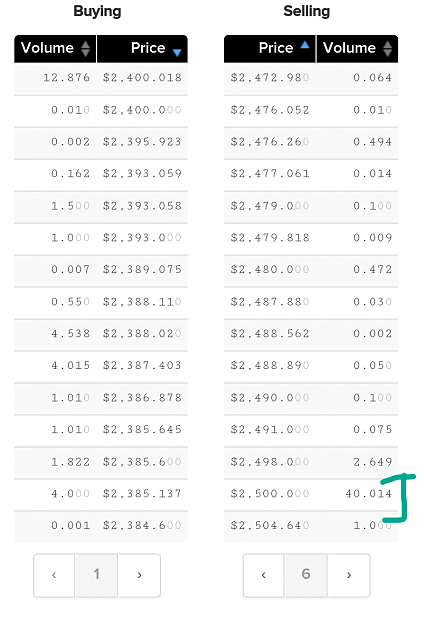Click the $2,472.980 selling price row

coord(311,79)
